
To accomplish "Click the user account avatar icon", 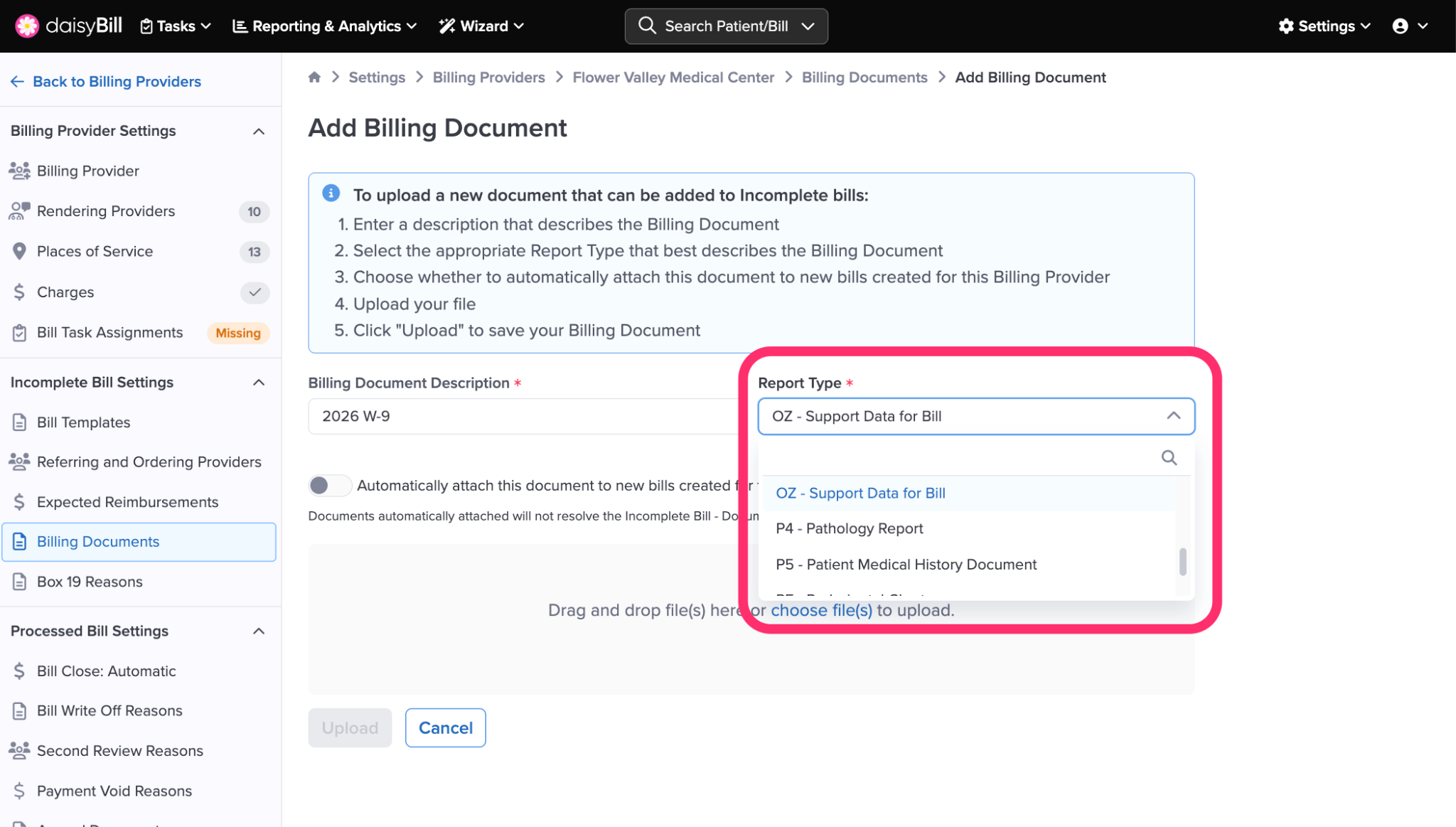I will [x=1400, y=26].
